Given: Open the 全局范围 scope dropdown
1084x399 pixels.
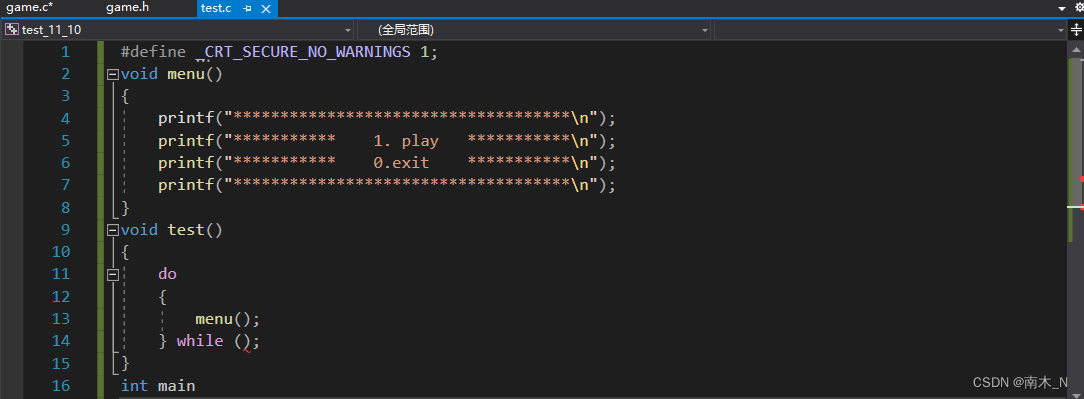Looking at the screenshot, I should click(704, 30).
